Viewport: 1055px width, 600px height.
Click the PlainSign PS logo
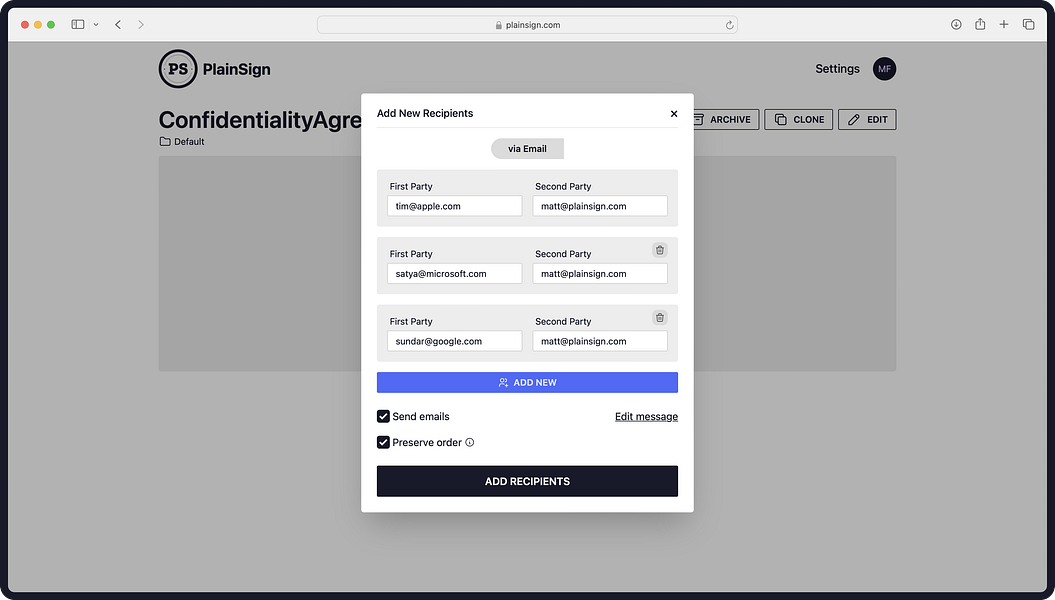click(178, 69)
